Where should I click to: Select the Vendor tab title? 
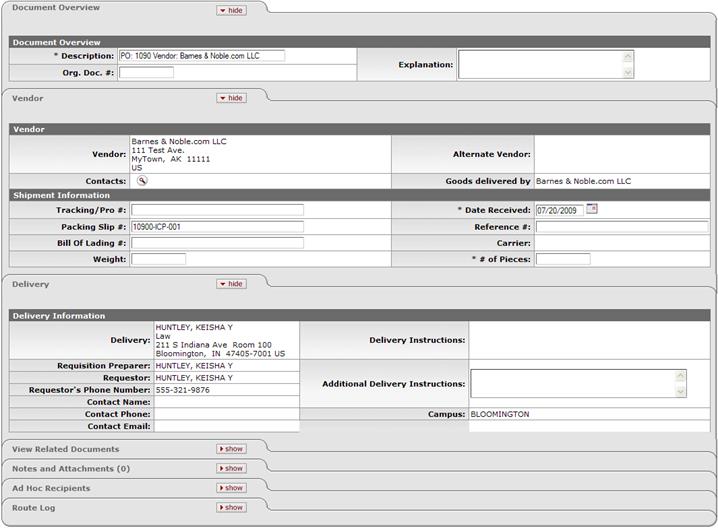coord(27,98)
